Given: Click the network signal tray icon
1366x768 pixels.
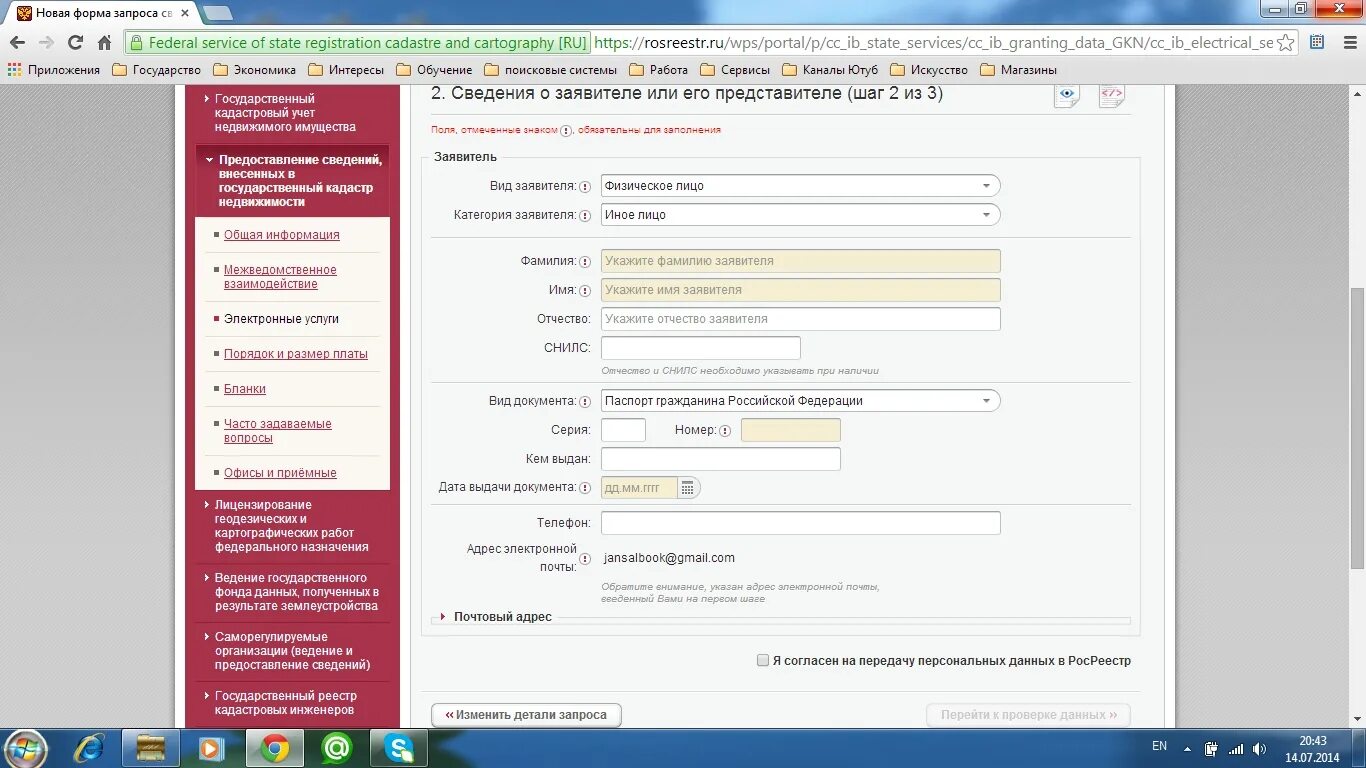Looking at the screenshot, I should 1236,748.
